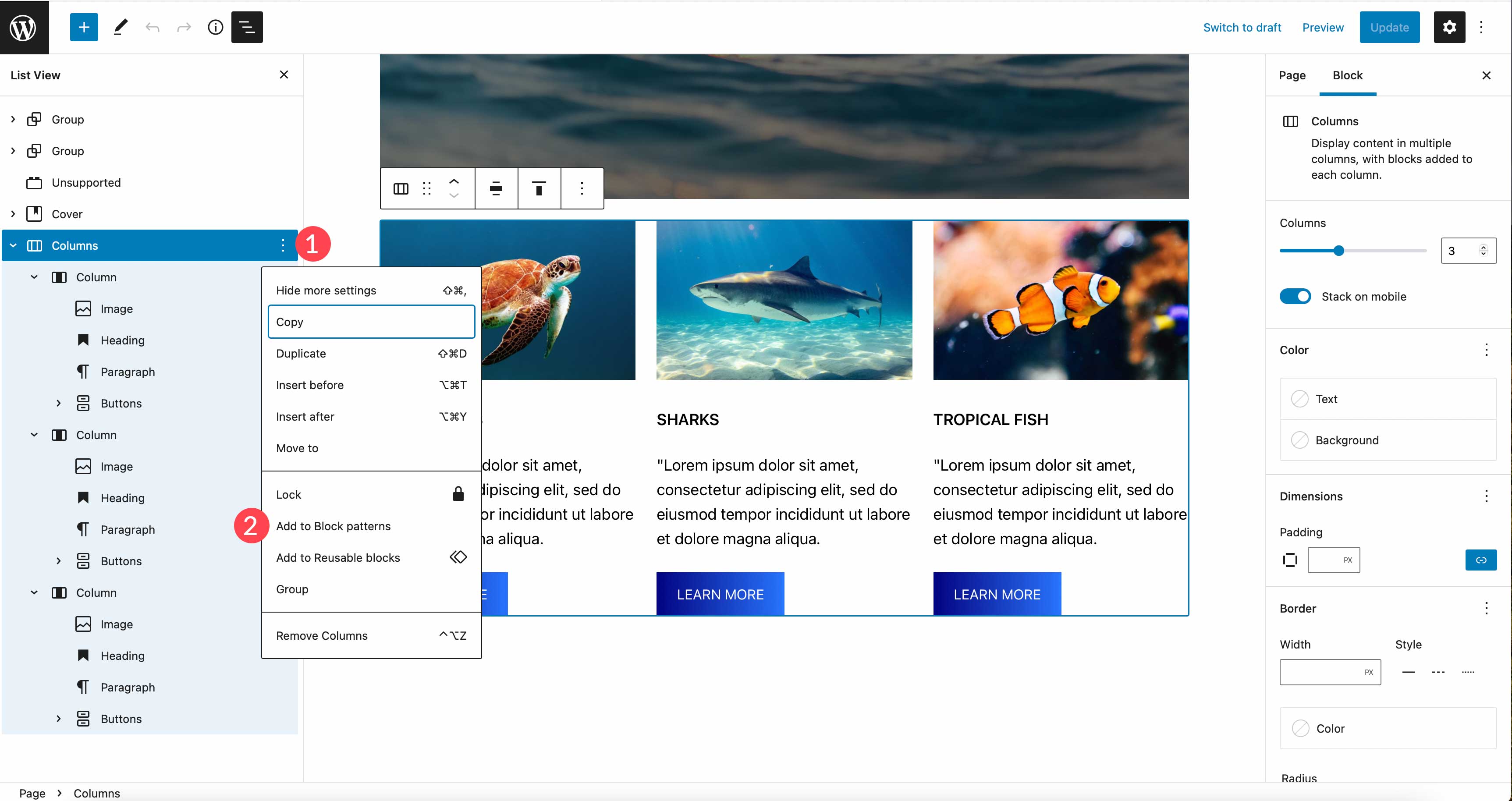1512x801 pixels.
Task: Select the Block tab in right panel
Action: [1348, 75]
